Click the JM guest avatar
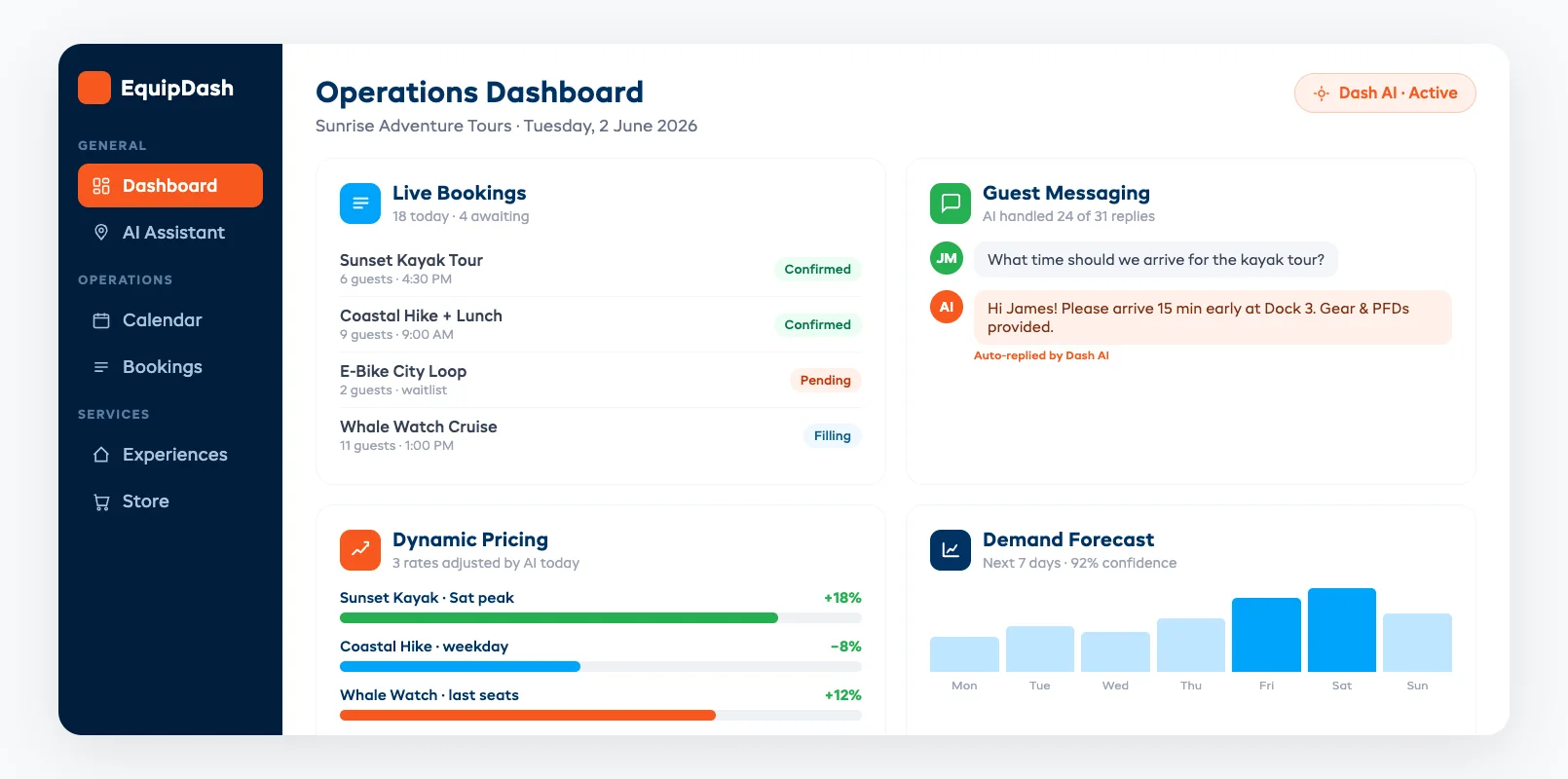The height and width of the screenshot is (779, 1568). 947,258
